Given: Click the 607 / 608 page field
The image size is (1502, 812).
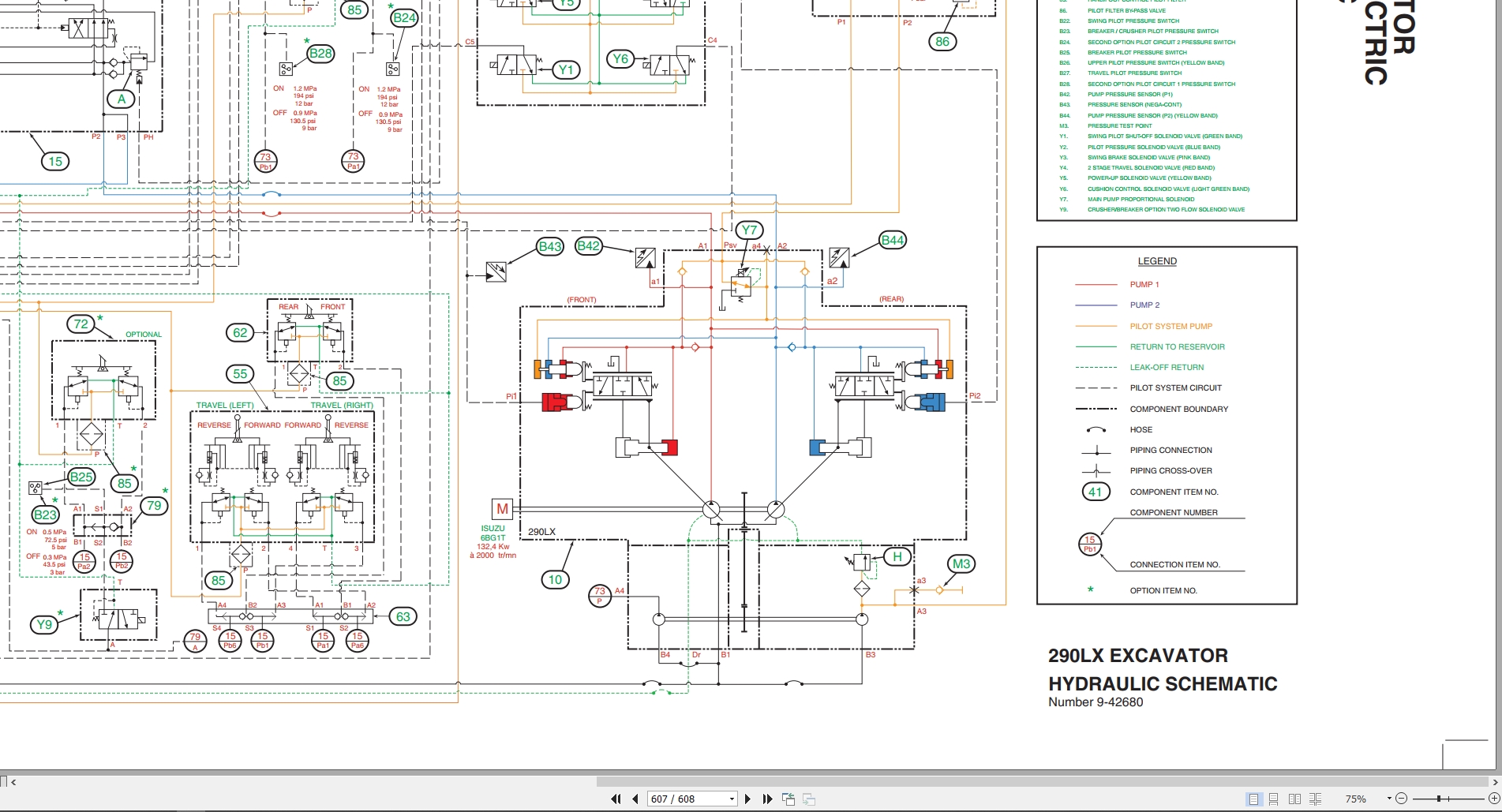Looking at the screenshot, I should click(687, 799).
